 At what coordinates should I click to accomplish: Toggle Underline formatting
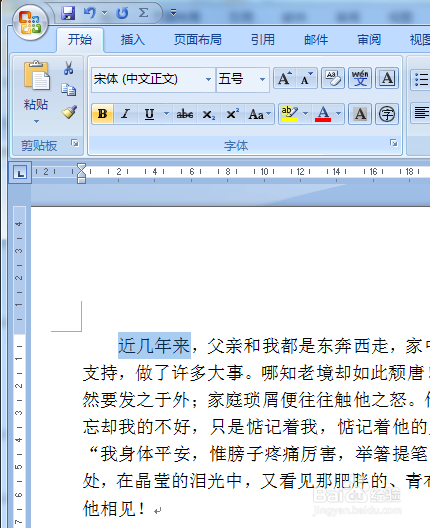pos(149,114)
